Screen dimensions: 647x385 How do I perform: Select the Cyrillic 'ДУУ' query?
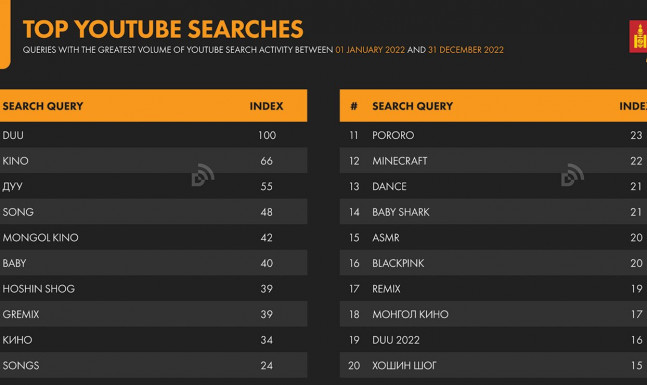click(12, 187)
